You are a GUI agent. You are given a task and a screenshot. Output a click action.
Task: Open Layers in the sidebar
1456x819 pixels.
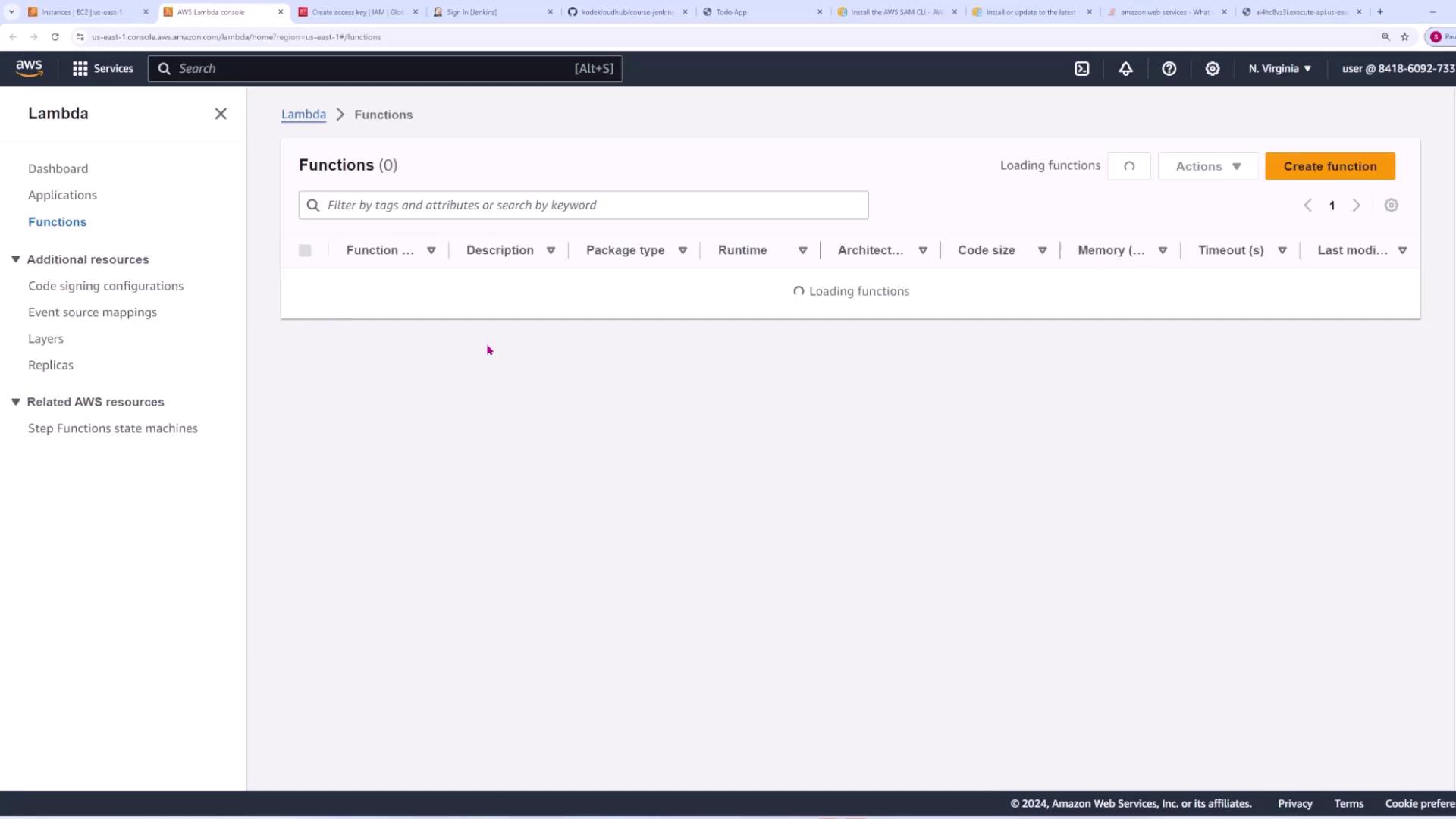(x=45, y=339)
